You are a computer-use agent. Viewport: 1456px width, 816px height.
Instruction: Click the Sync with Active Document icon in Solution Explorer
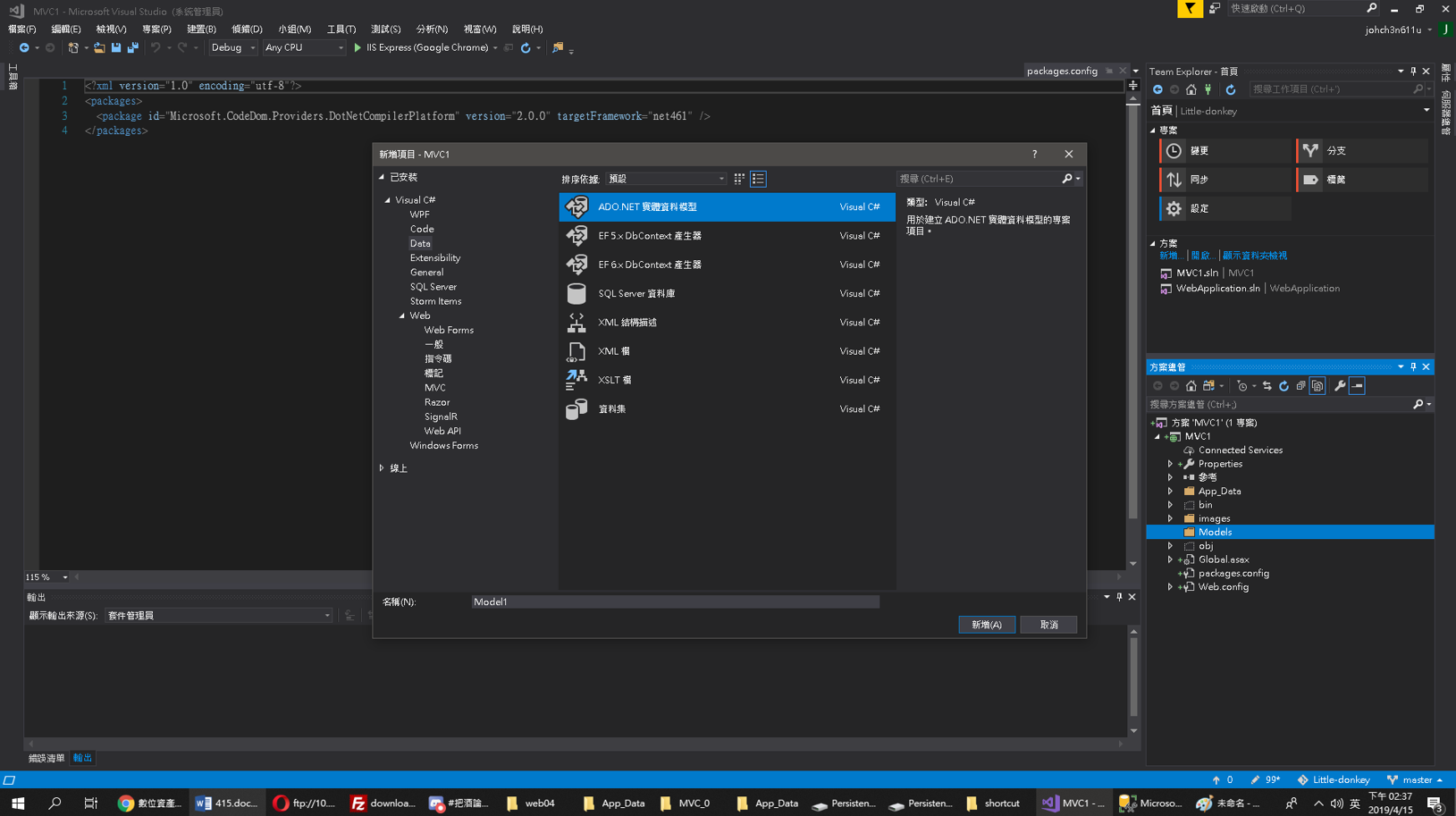(1267, 386)
